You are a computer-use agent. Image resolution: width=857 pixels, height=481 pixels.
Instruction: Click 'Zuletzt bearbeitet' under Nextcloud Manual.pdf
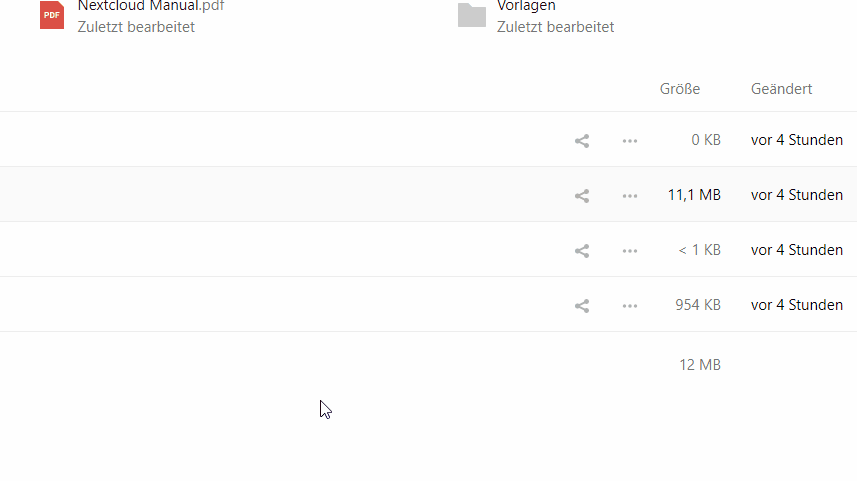click(x=136, y=27)
